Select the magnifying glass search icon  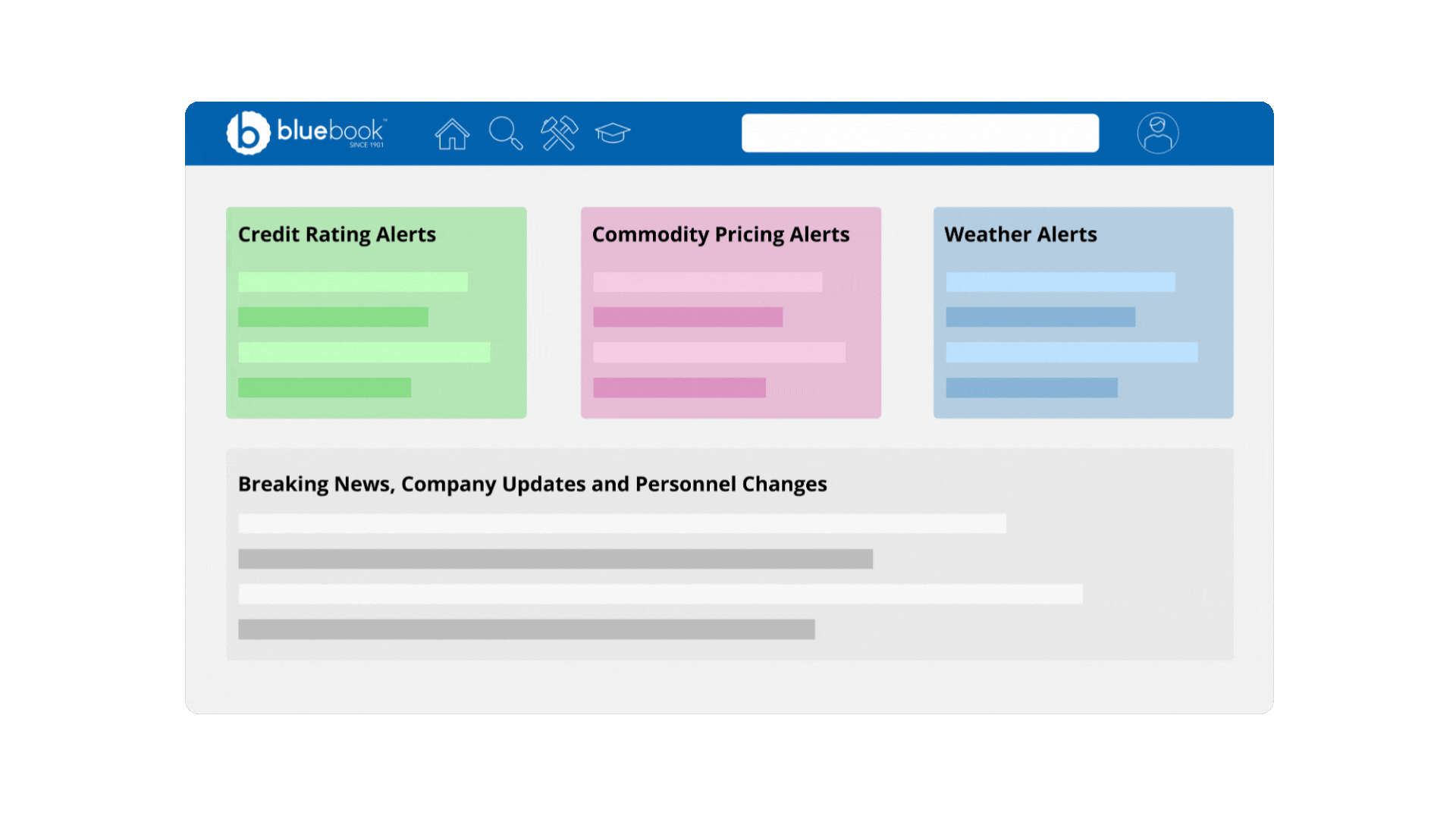pos(506,133)
